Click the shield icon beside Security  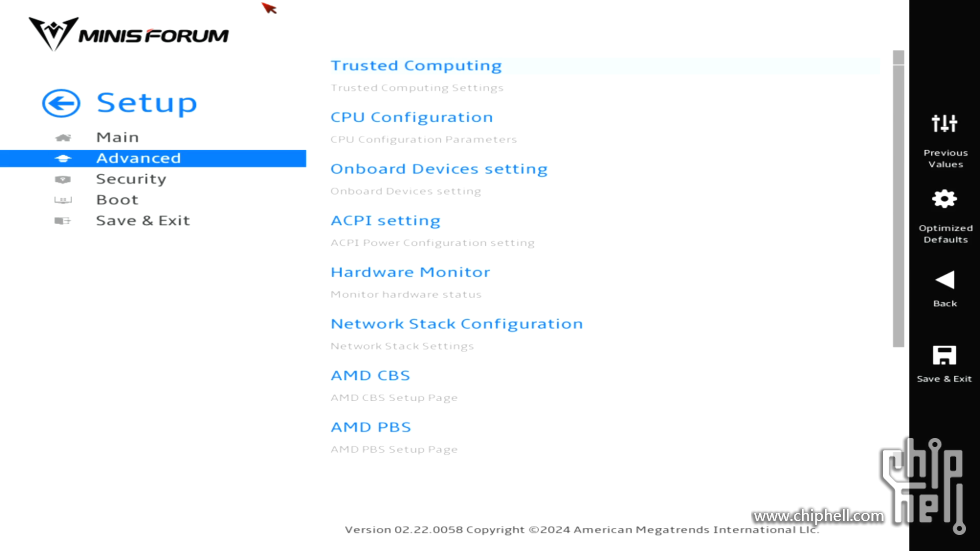(62, 179)
